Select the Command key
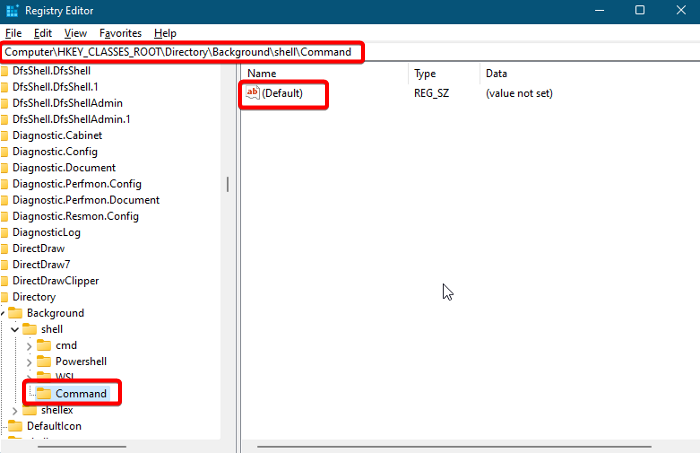700x453 pixels. [x=81, y=394]
